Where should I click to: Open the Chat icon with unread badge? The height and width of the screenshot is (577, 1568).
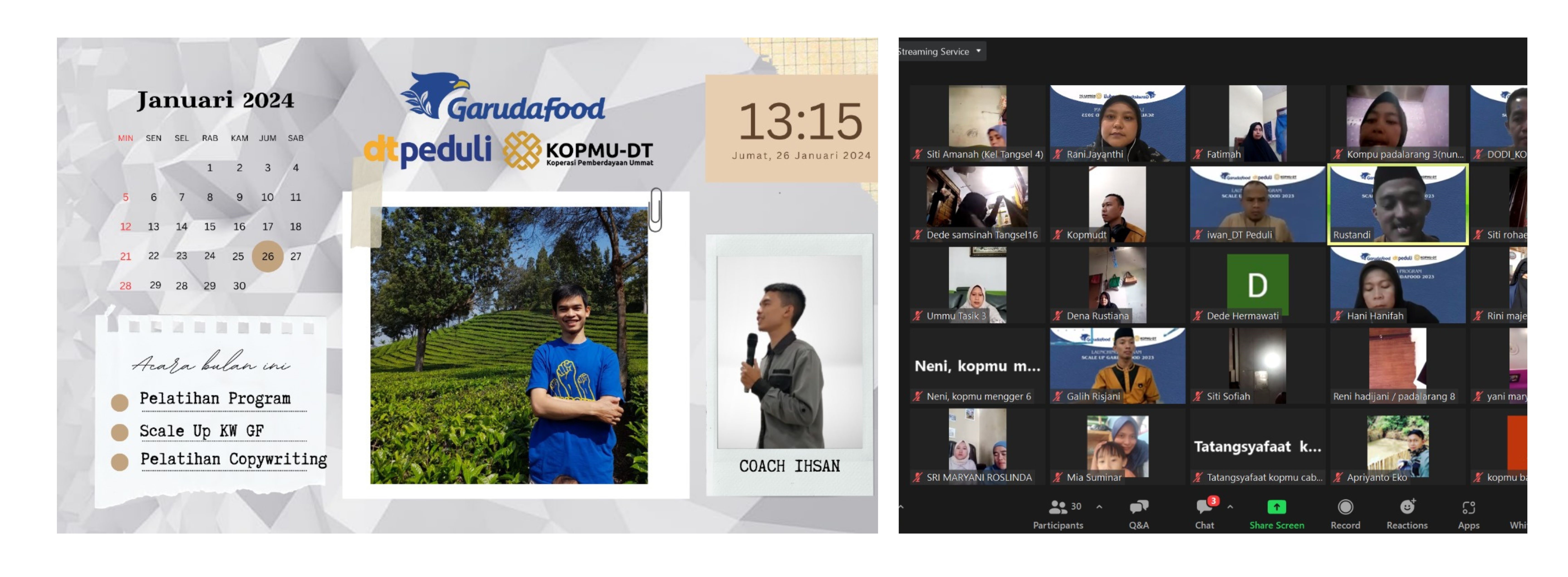click(x=1204, y=506)
